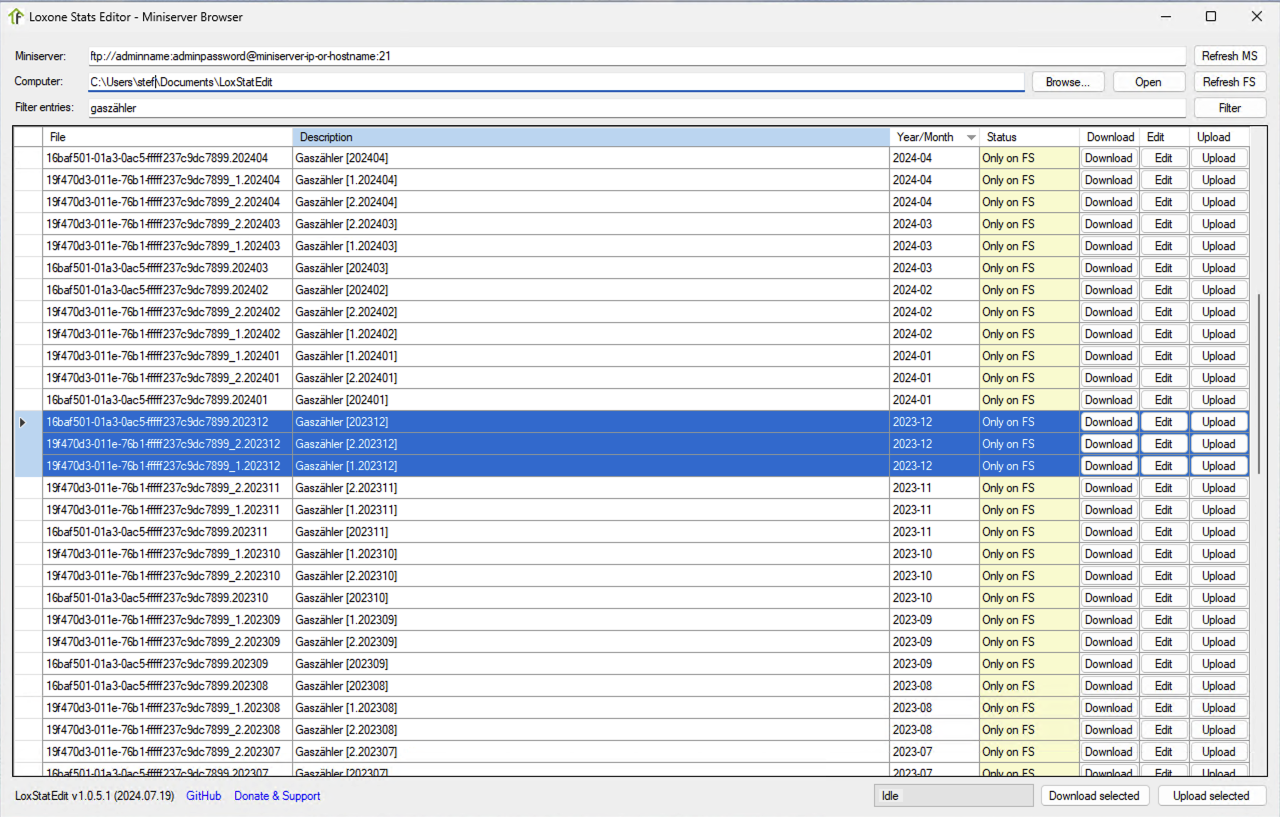1280x817 pixels.
Task: Click the Download selected button
Action: [x=1094, y=796]
